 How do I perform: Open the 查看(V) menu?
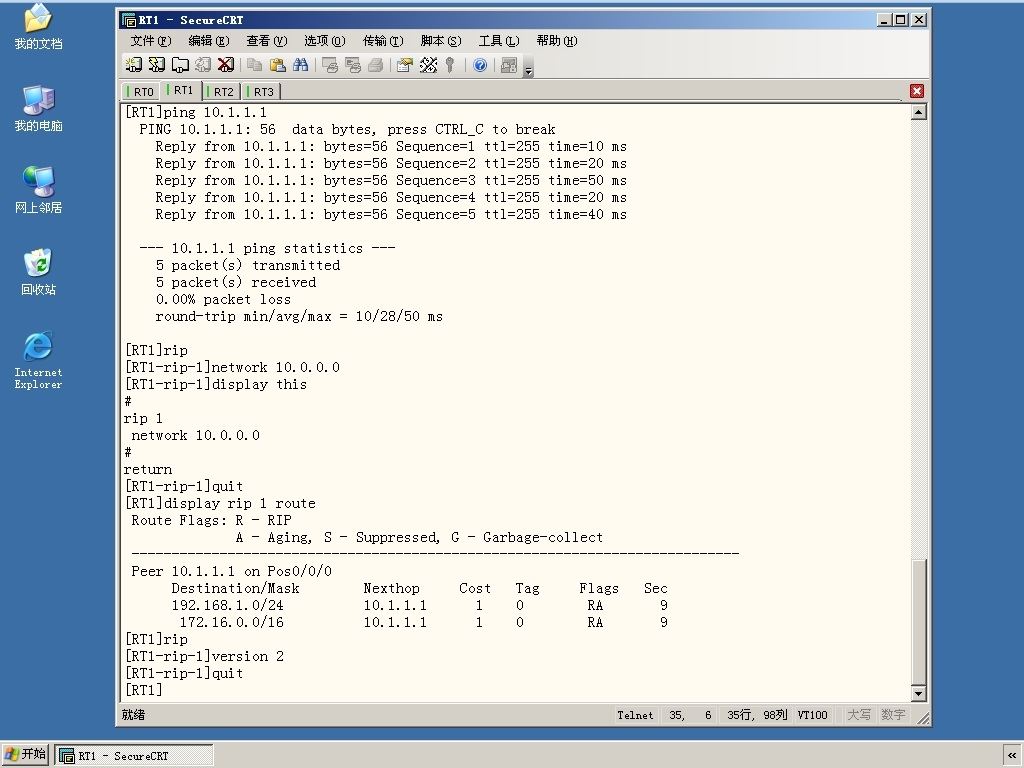click(x=266, y=40)
